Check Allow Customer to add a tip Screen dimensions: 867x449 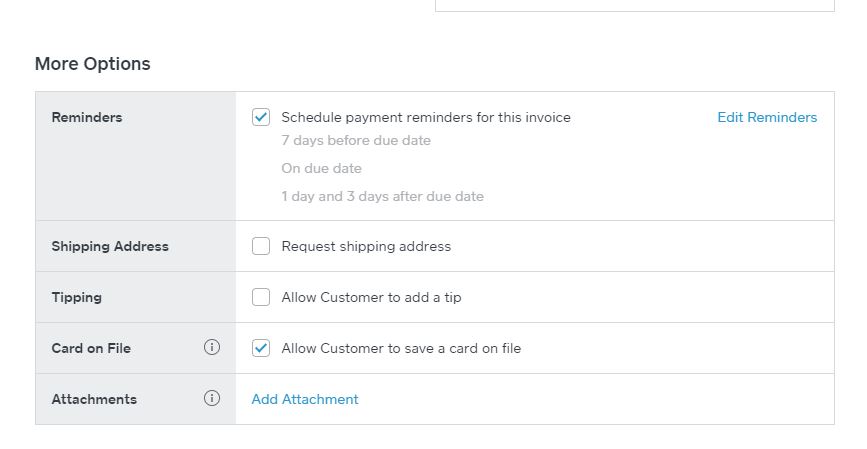tap(261, 297)
